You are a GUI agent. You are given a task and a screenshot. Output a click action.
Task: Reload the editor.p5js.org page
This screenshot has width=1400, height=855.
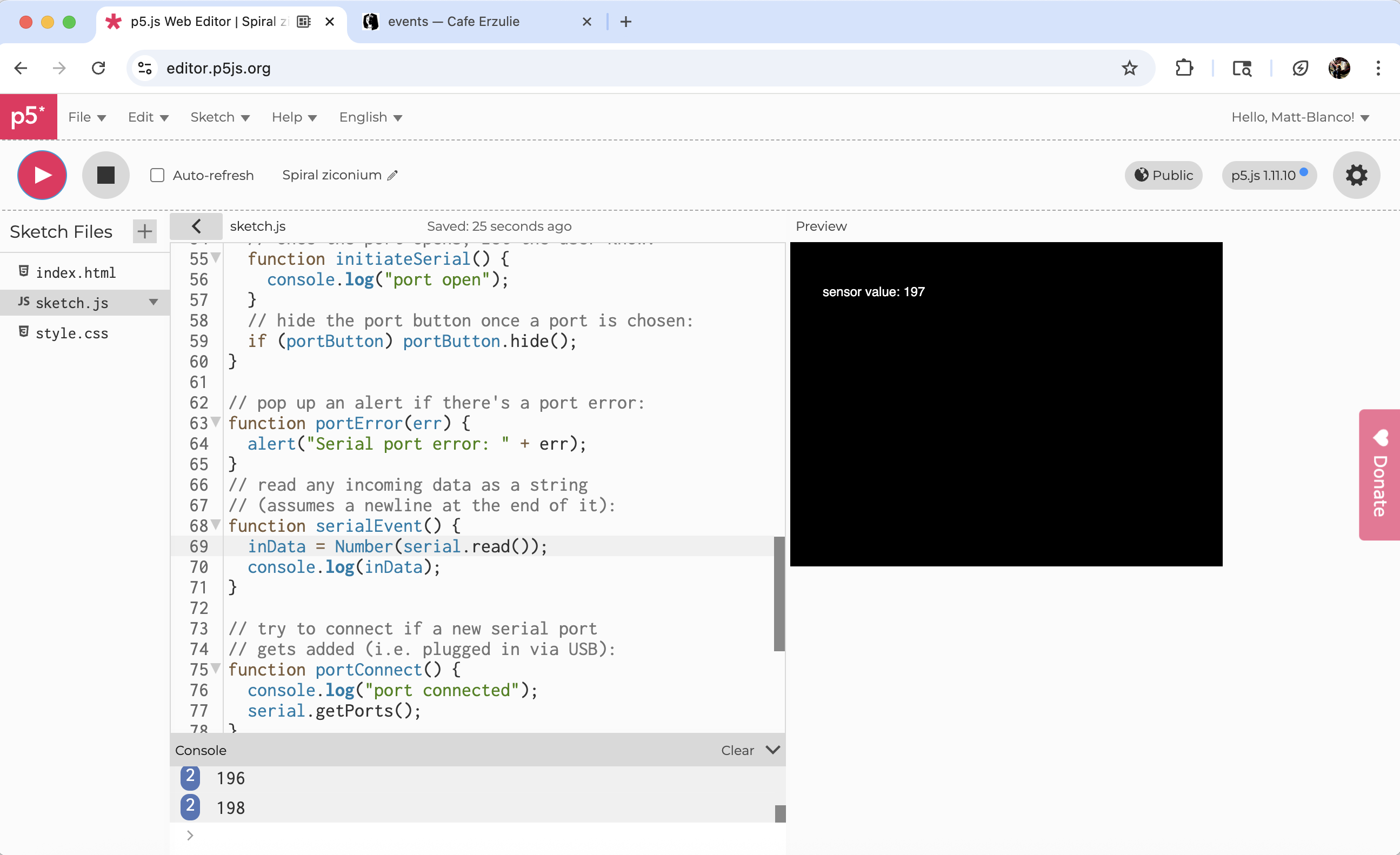click(x=98, y=68)
